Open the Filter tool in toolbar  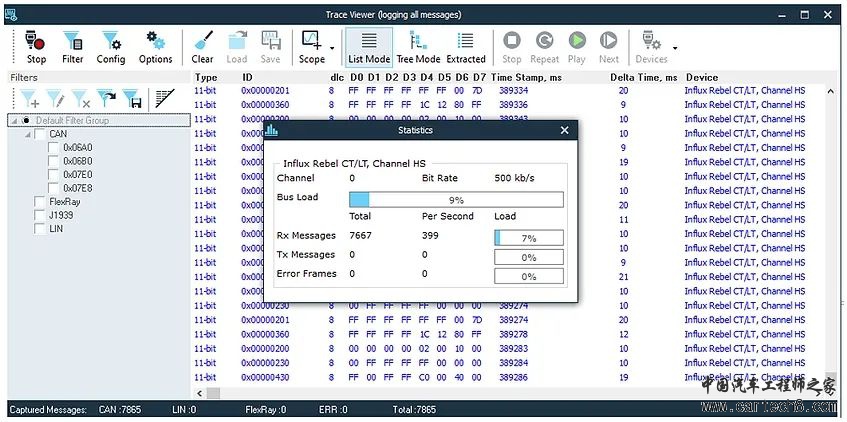coord(72,48)
